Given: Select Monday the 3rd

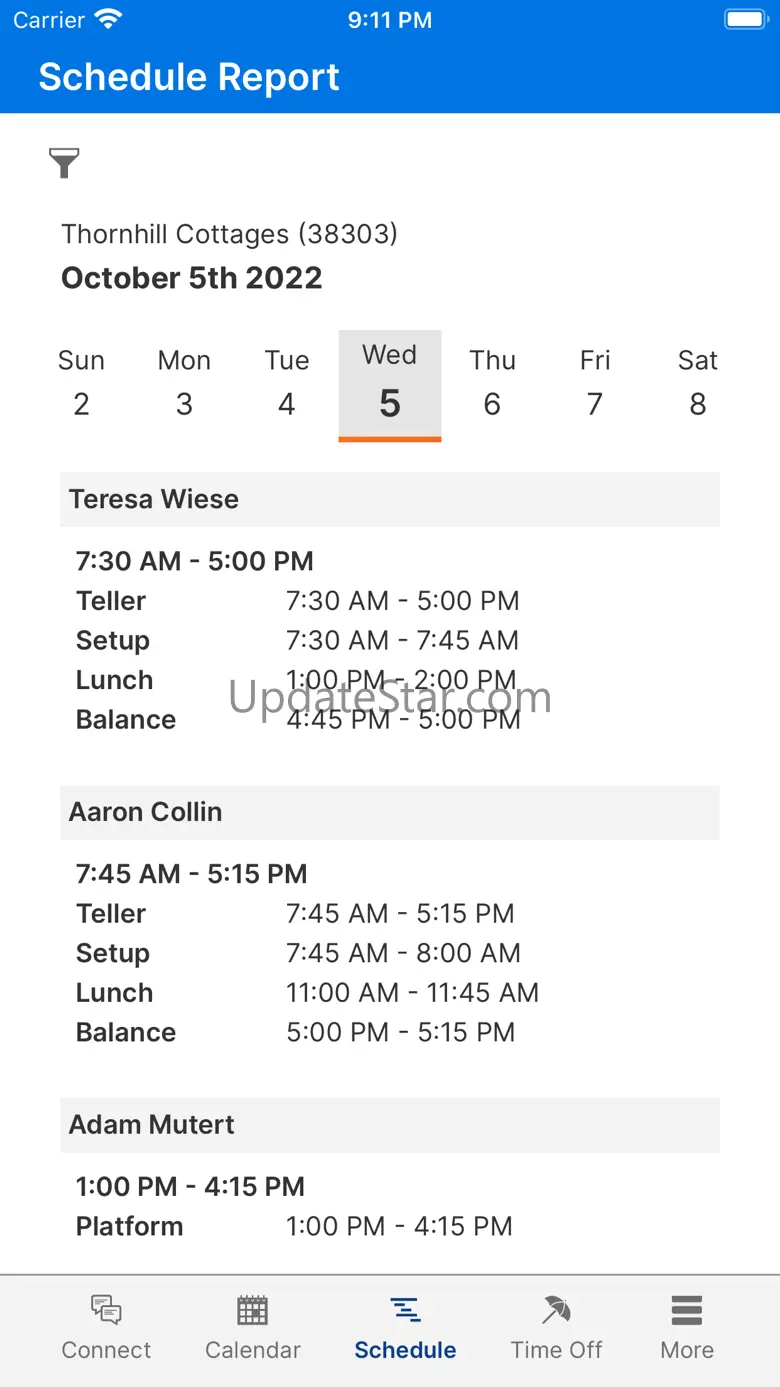Looking at the screenshot, I should click(184, 382).
